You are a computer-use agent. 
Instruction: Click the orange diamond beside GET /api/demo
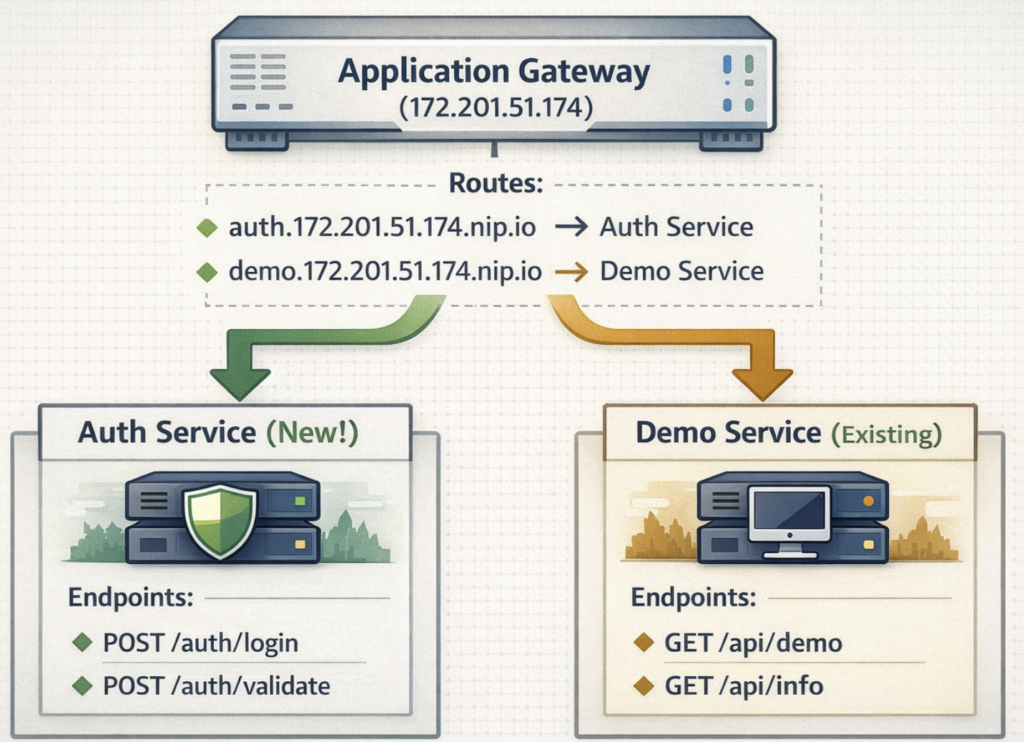coord(645,644)
